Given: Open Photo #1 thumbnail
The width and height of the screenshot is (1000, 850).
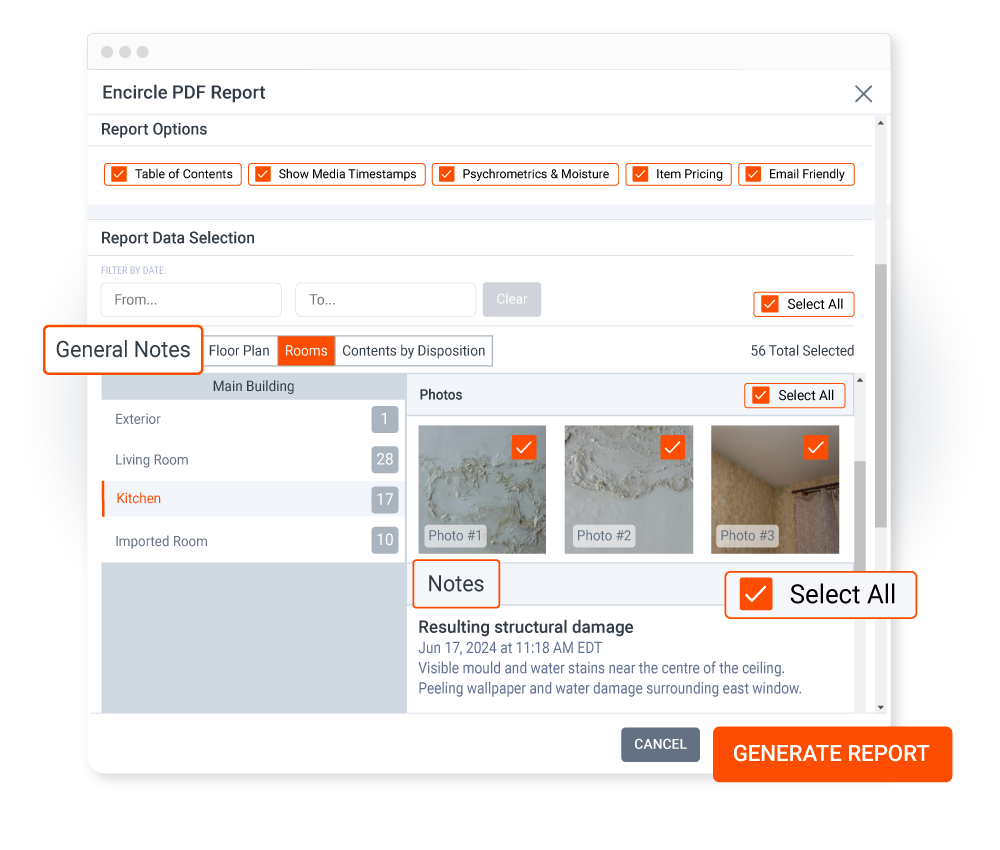Looking at the screenshot, I should click(x=482, y=490).
